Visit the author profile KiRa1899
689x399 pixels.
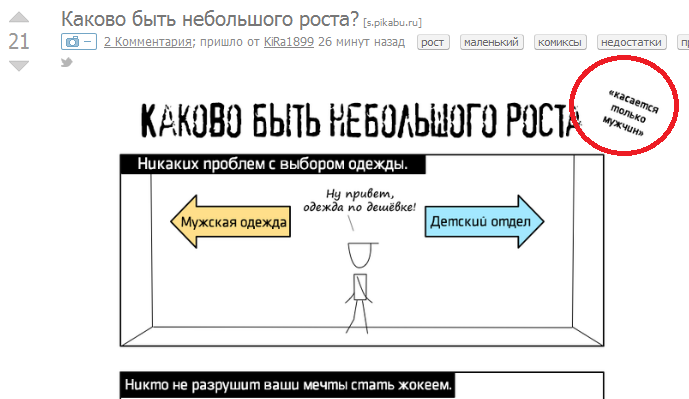pyautogui.click(x=289, y=42)
